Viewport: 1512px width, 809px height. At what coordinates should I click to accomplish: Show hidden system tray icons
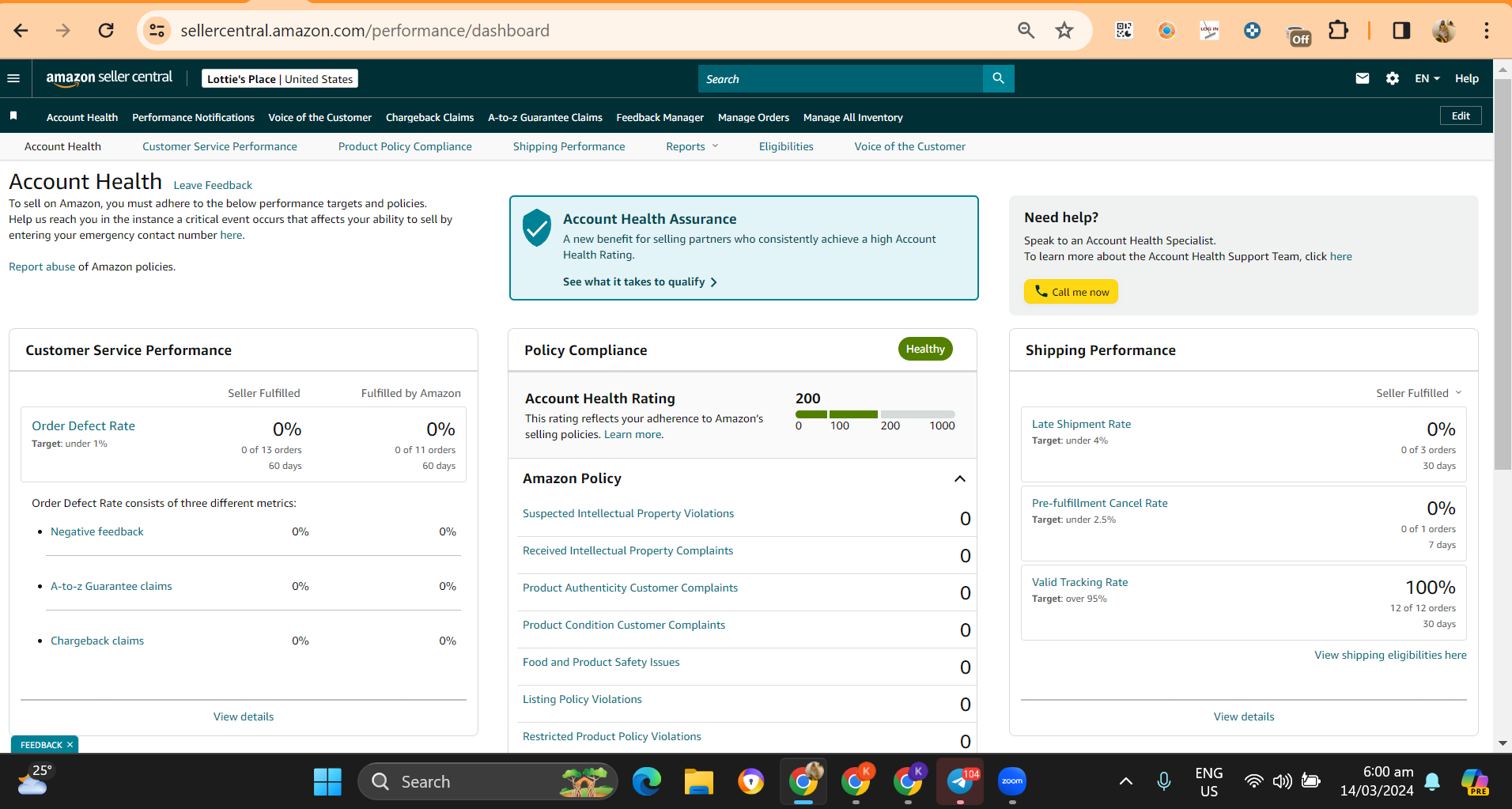[1126, 782]
